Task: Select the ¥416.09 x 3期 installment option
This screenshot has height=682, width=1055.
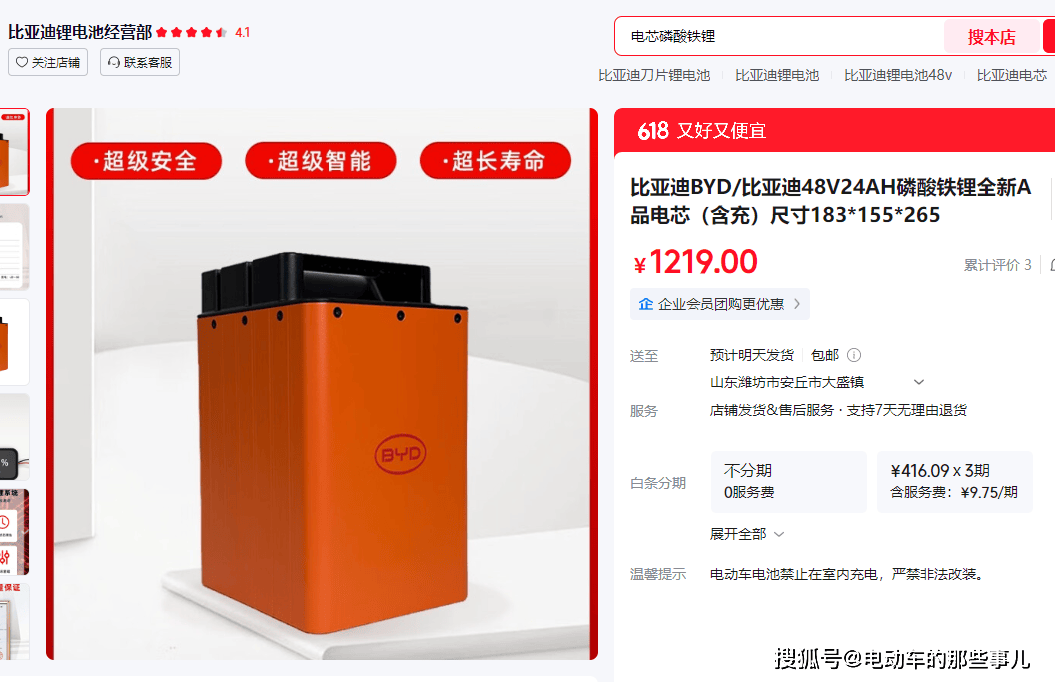Action: (x=954, y=482)
